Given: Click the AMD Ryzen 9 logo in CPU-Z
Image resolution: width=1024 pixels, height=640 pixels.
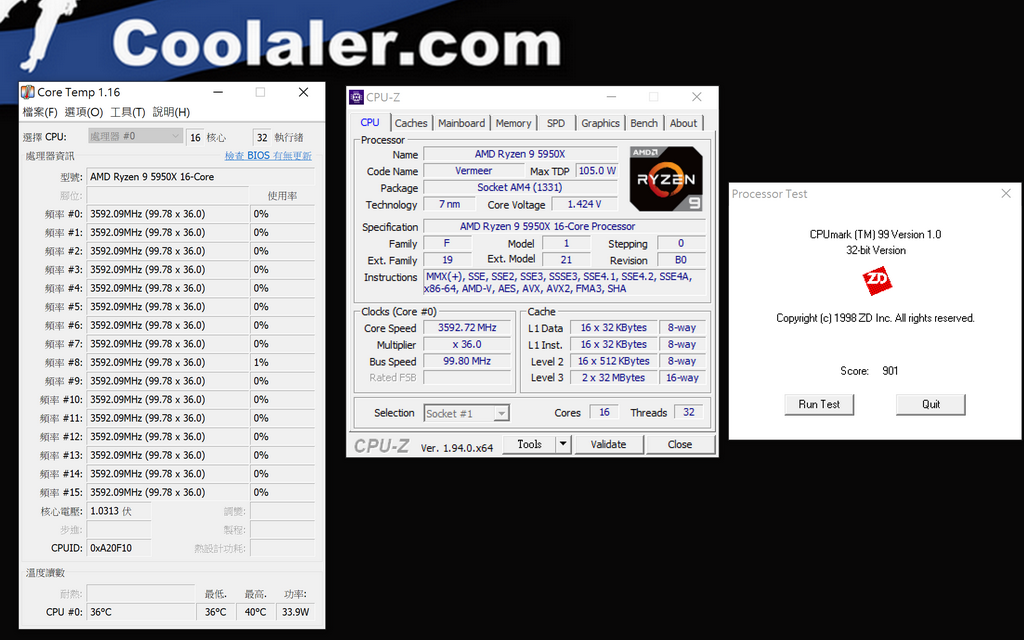Looking at the screenshot, I should click(x=666, y=178).
